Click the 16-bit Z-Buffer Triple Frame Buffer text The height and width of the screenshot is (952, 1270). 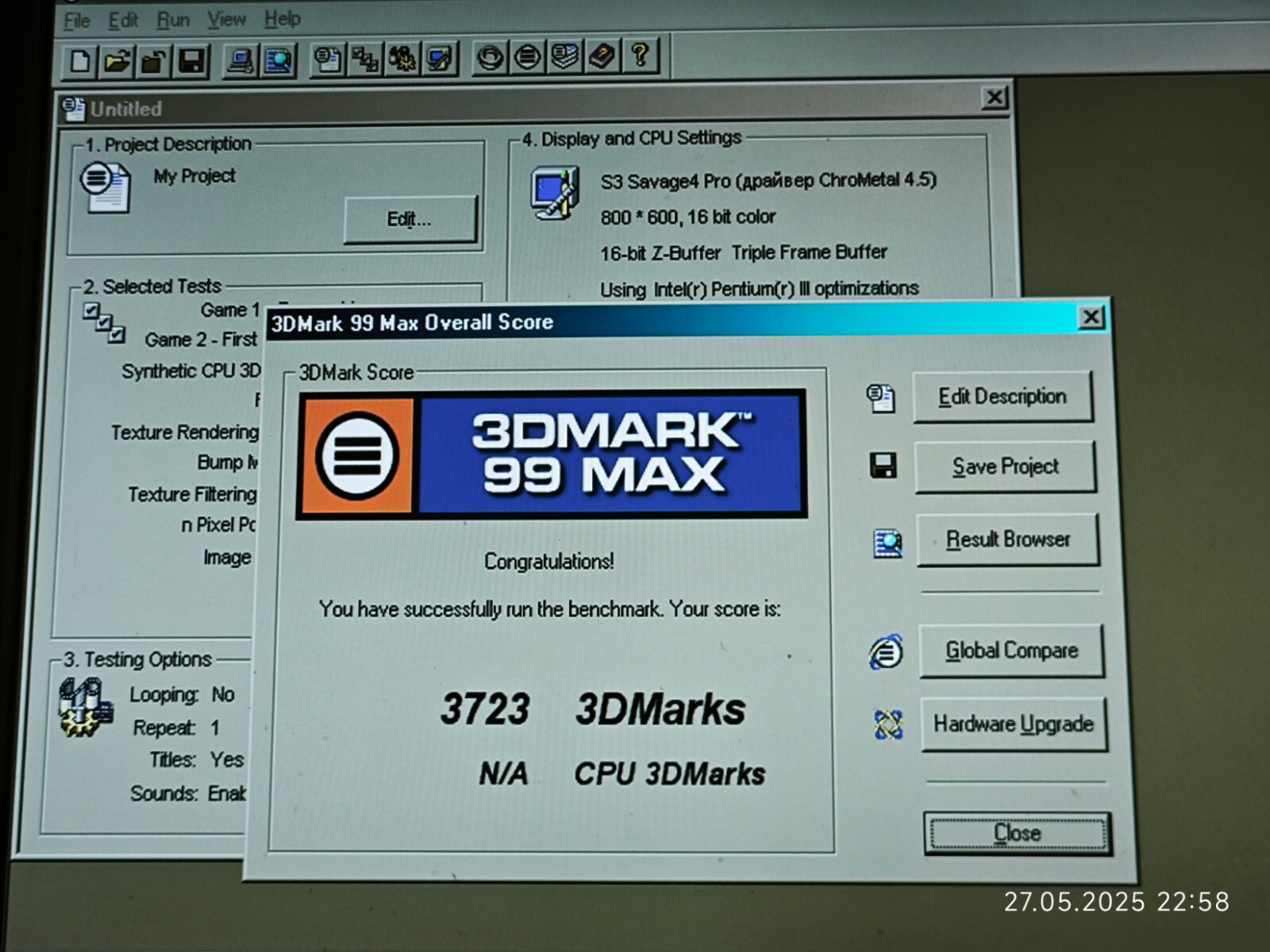[x=744, y=252]
